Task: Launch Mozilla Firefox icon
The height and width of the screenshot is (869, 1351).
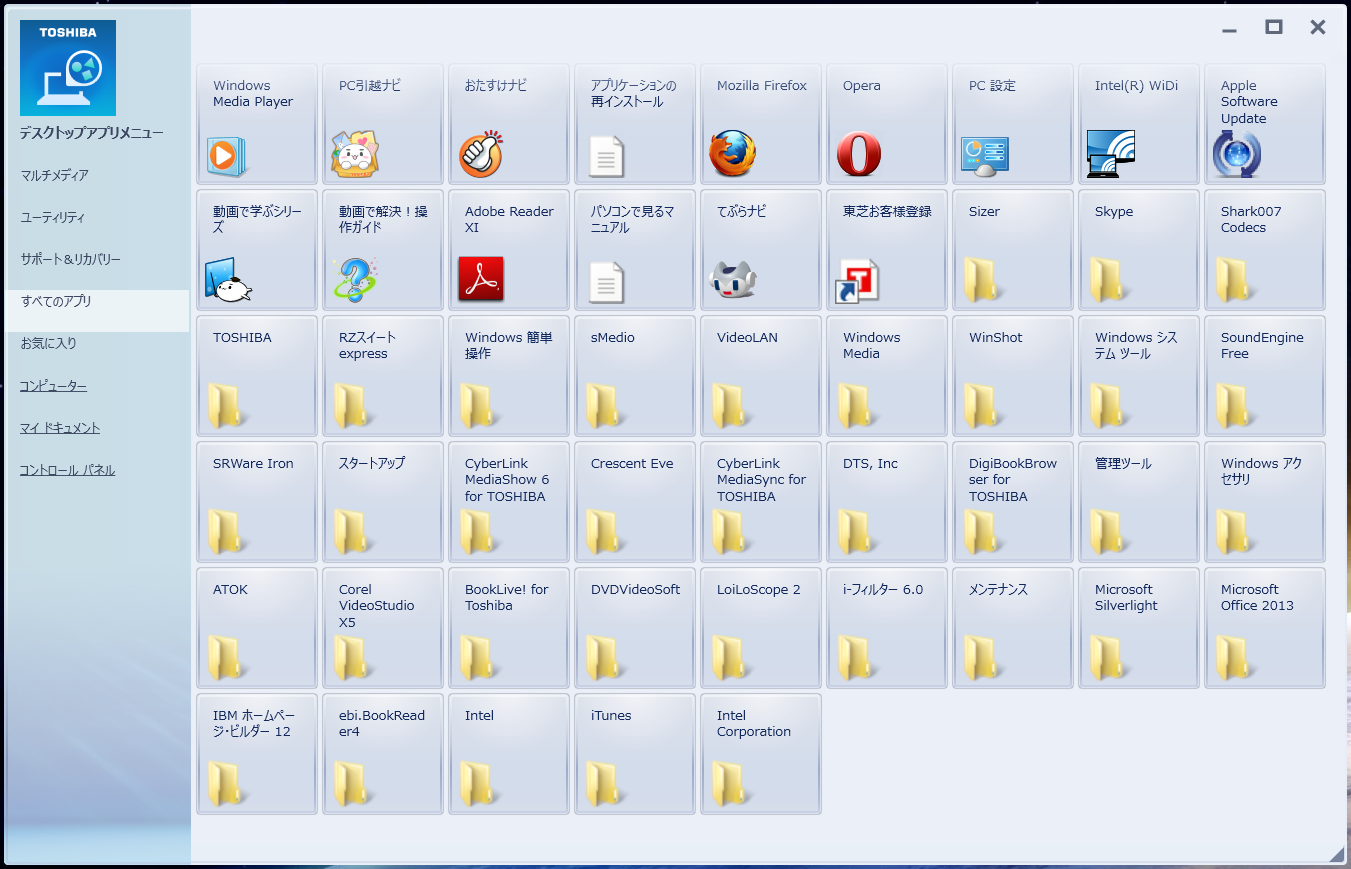Action: (x=733, y=154)
